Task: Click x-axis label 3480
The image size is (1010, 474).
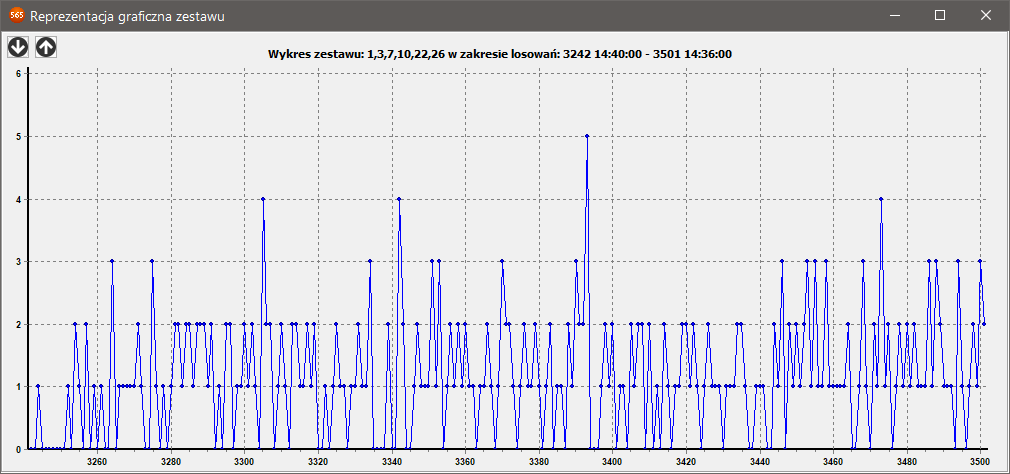Action: [x=906, y=461]
